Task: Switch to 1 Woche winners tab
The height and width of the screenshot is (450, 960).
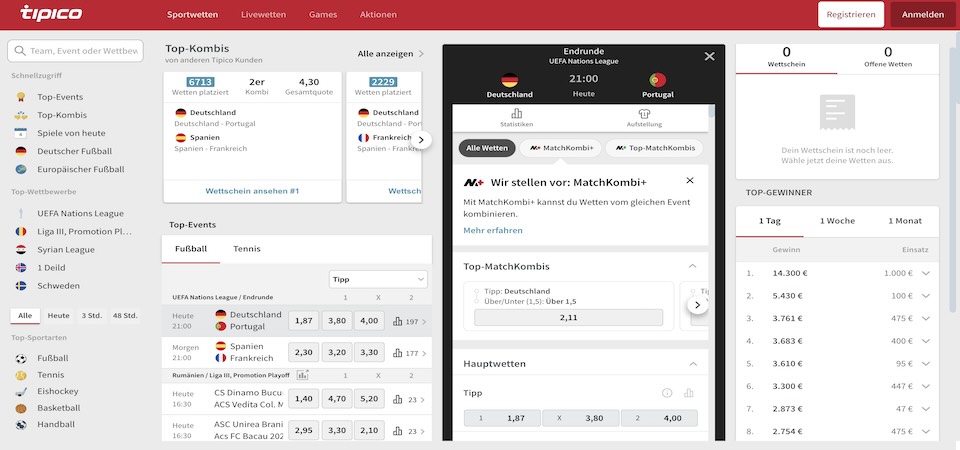Action: coord(837,221)
